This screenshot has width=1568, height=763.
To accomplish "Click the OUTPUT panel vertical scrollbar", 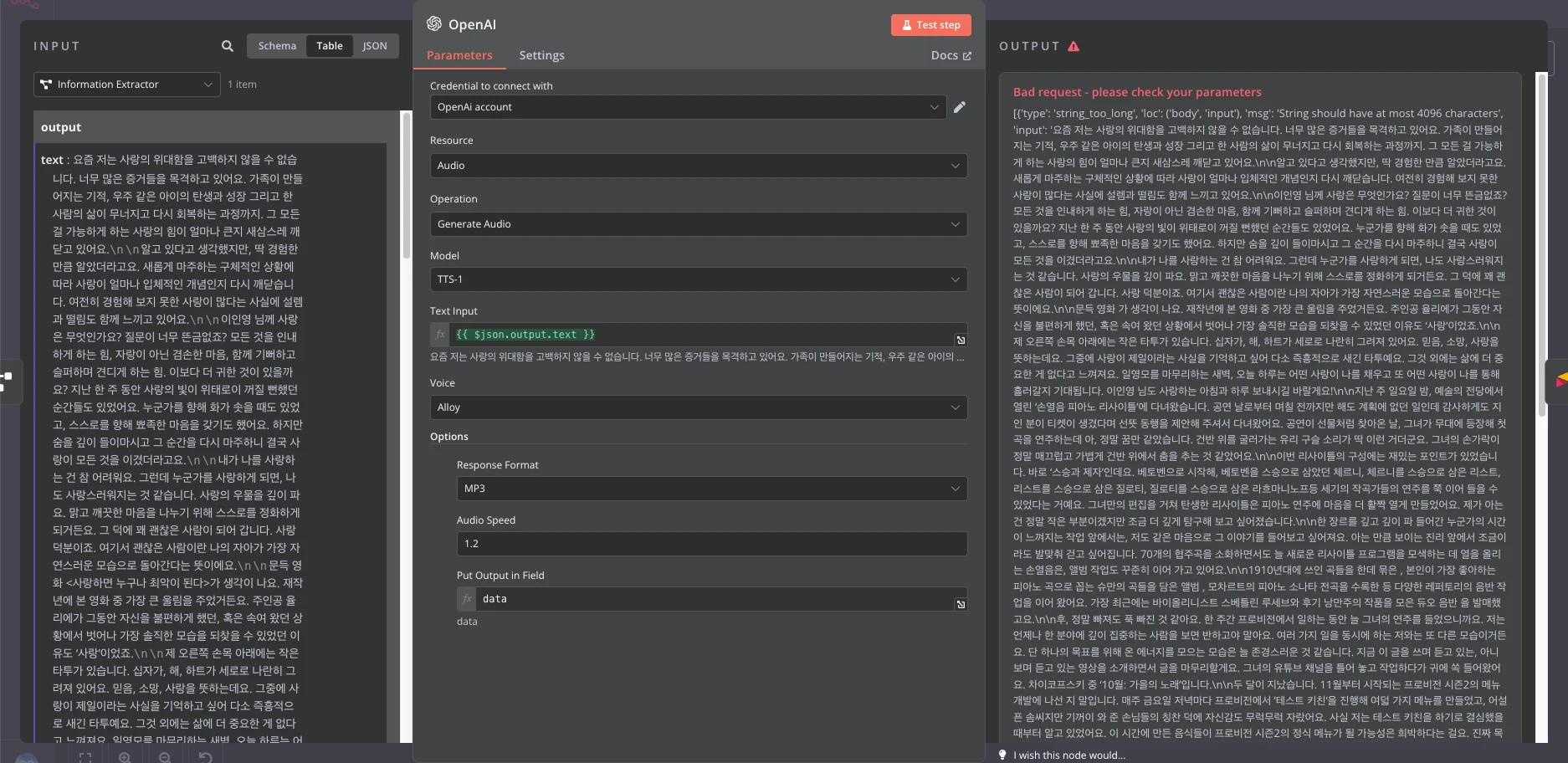I will pos(1542,244).
